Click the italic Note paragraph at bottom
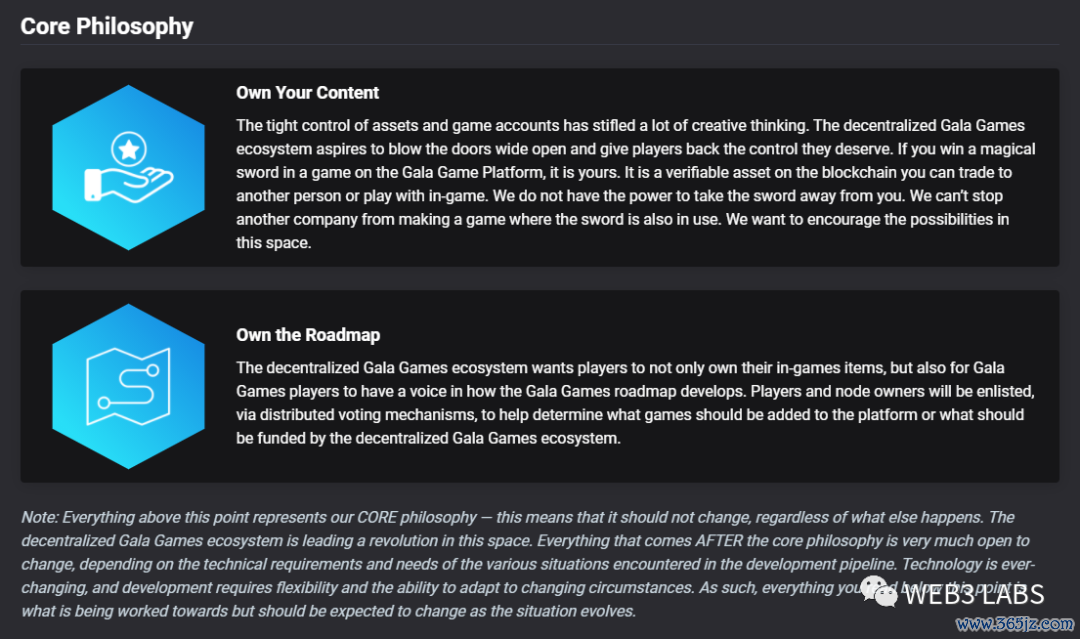Image resolution: width=1080 pixels, height=639 pixels. tap(528, 564)
